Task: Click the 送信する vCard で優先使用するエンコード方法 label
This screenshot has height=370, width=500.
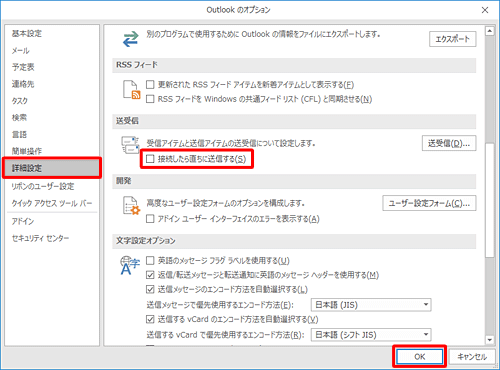Action: (x=225, y=335)
